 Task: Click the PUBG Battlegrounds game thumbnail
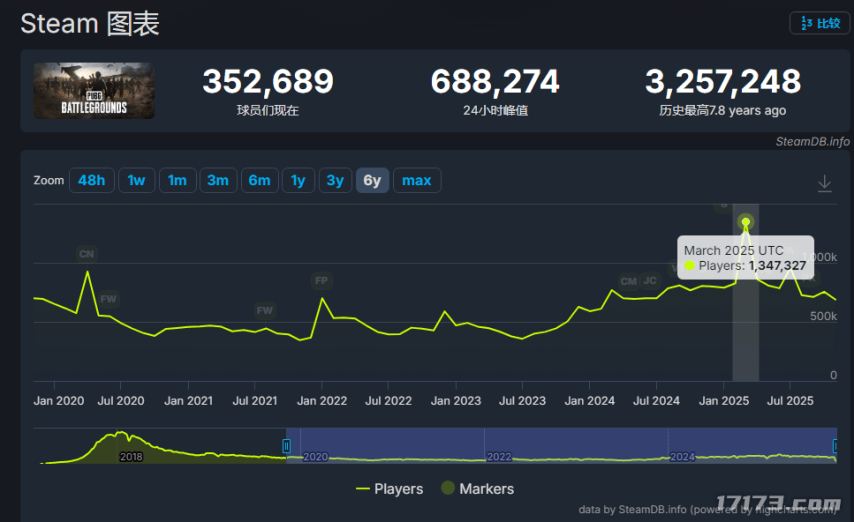click(94, 91)
